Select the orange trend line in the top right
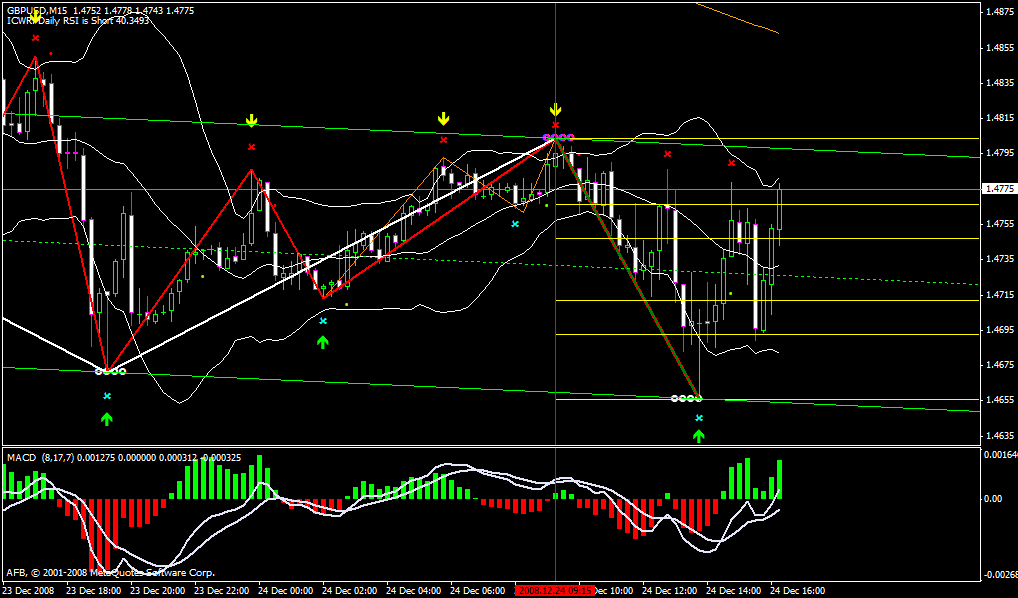 click(x=736, y=17)
